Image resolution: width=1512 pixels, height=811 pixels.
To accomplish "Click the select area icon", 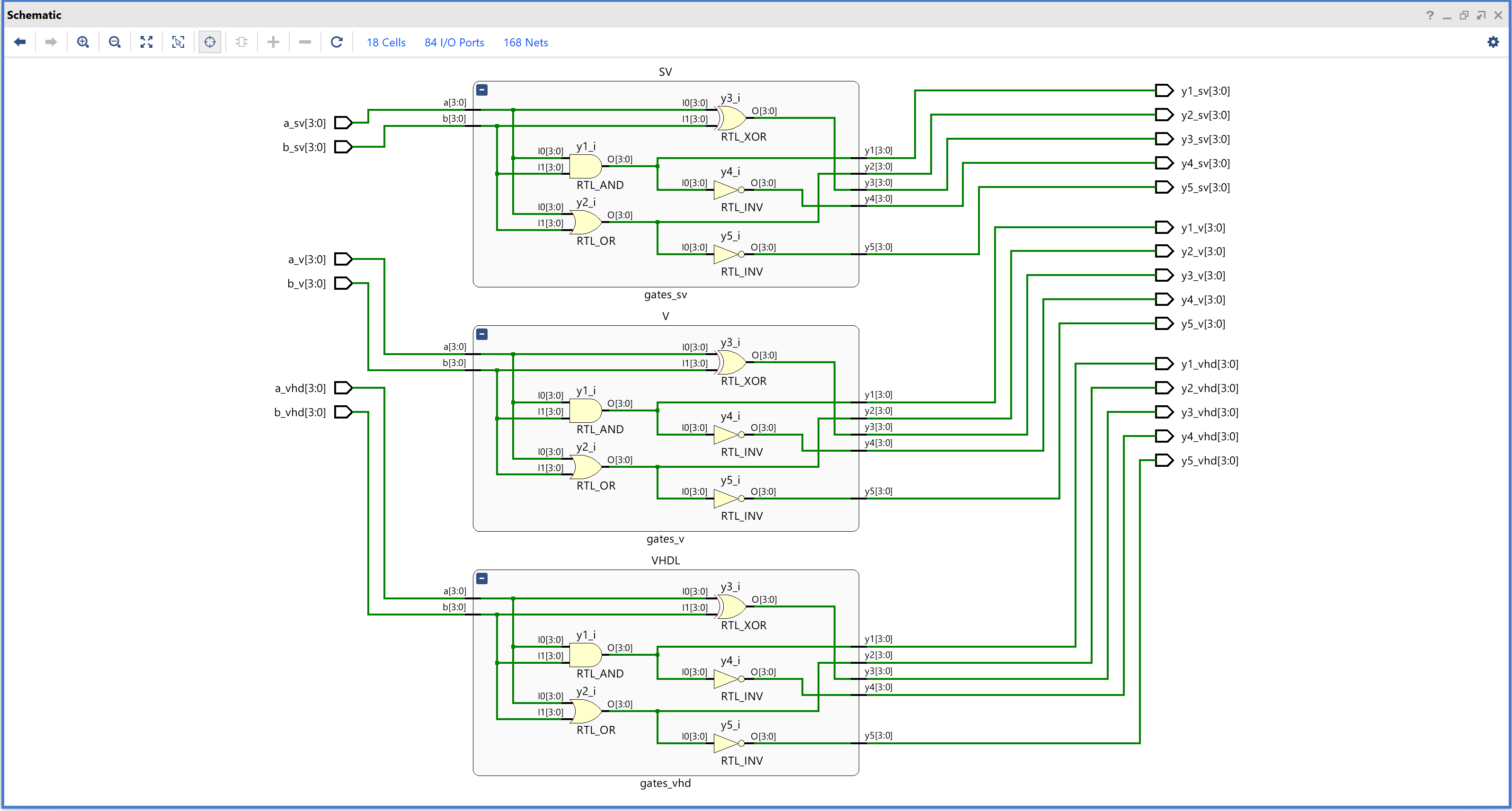I will [178, 42].
